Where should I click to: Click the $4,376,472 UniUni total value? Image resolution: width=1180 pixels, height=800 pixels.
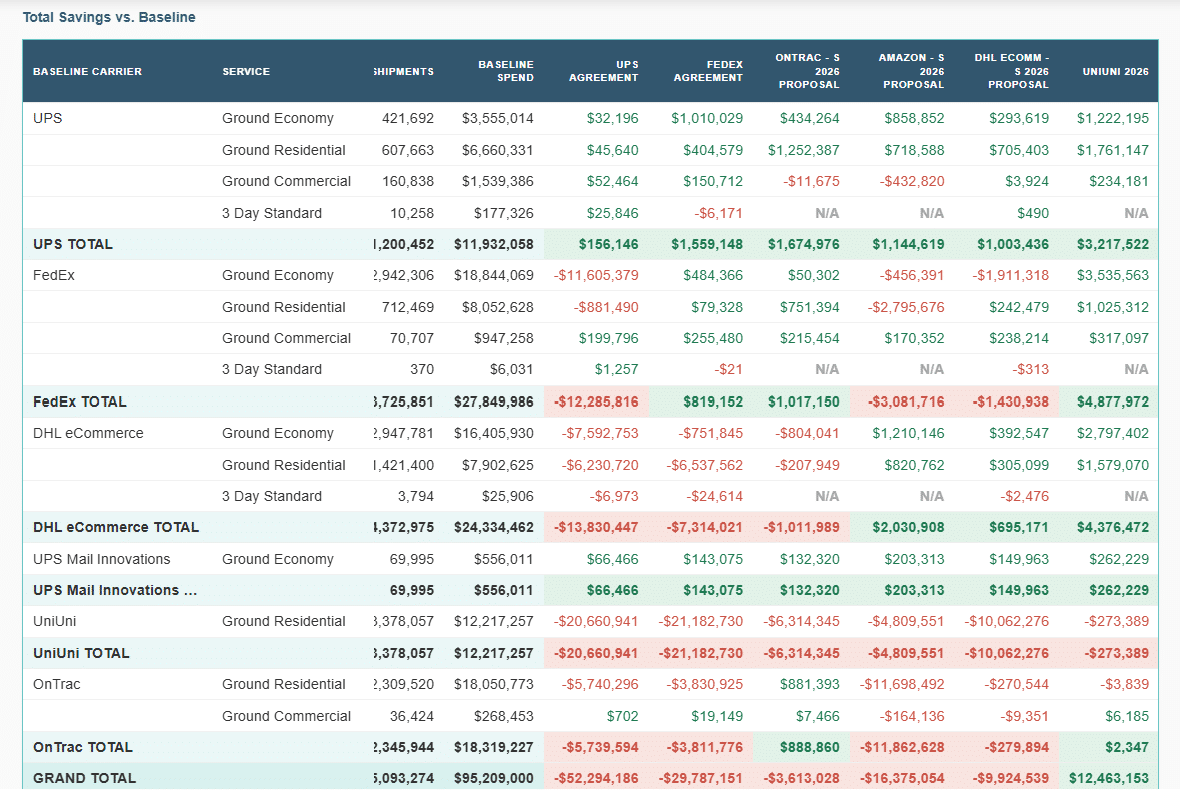1112,528
